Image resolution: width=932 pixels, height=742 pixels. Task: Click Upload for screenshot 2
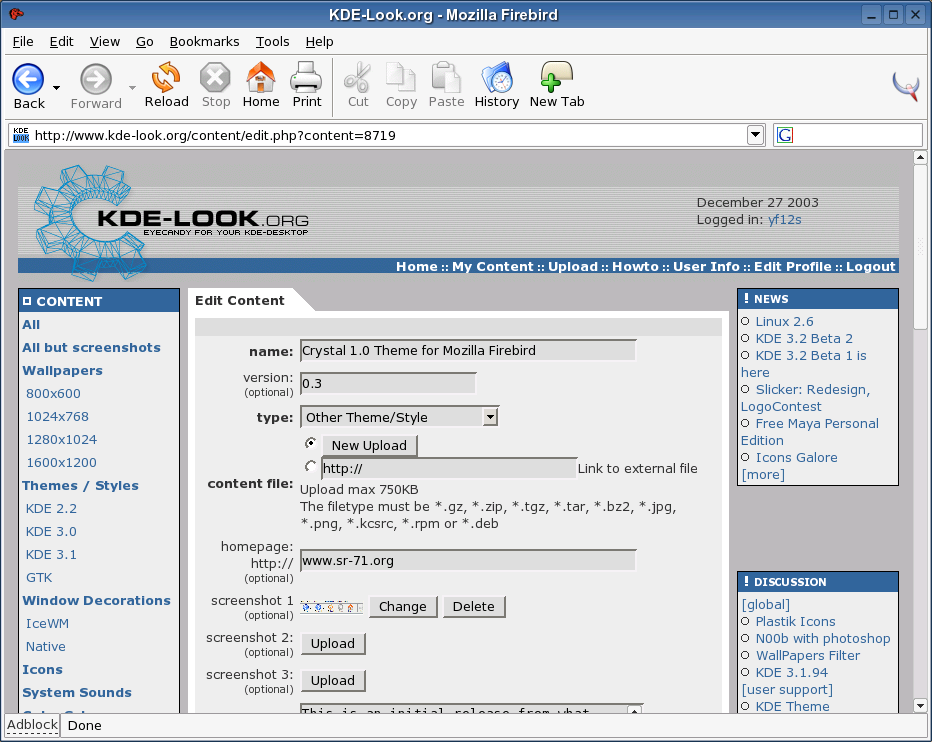333,643
